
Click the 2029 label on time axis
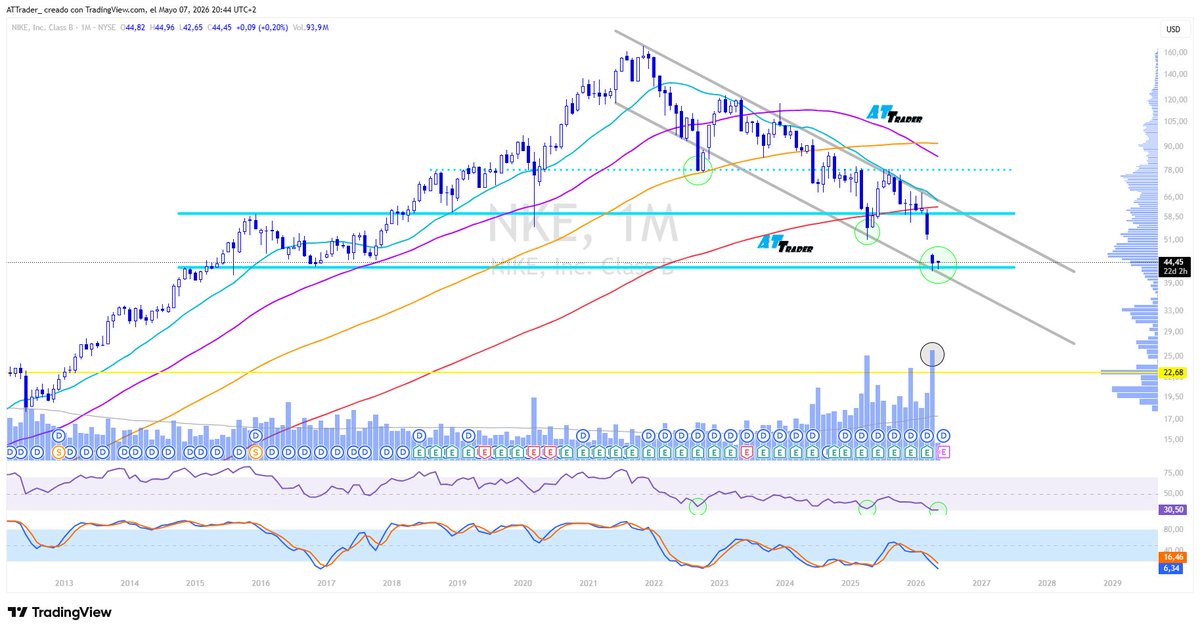(1112, 581)
